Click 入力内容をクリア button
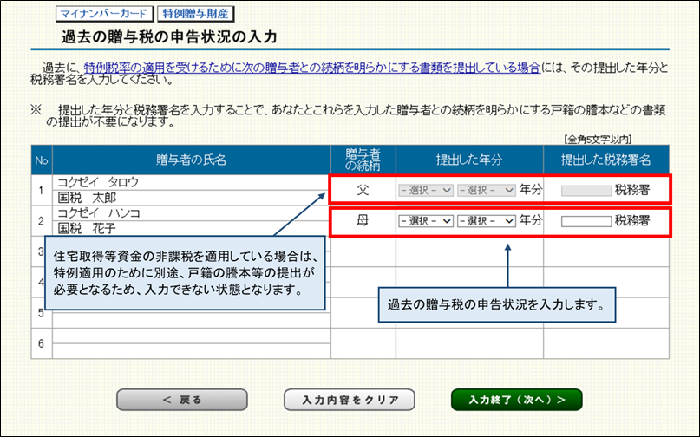The image size is (700, 437). click(342, 399)
